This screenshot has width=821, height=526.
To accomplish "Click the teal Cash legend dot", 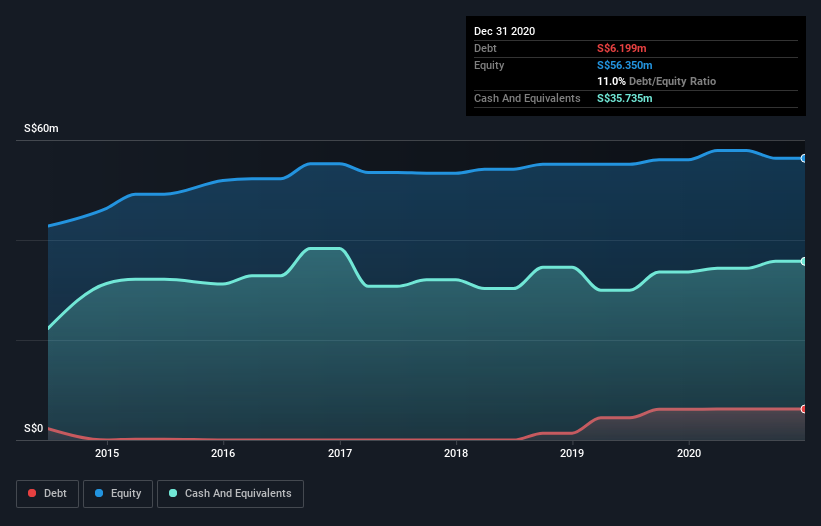I will tap(174, 493).
